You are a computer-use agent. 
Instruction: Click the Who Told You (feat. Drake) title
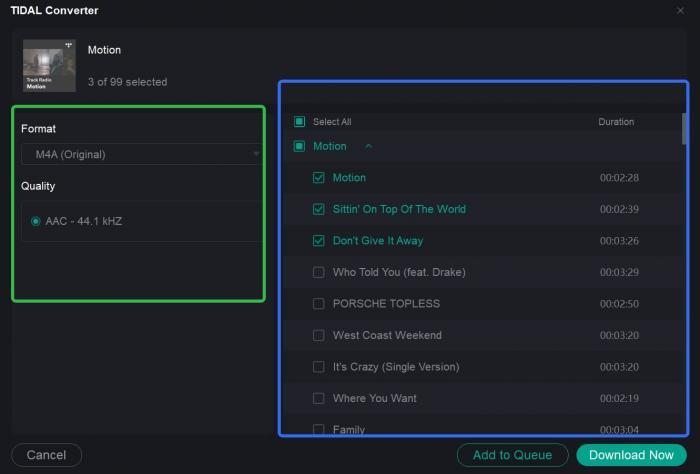[399, 272]
